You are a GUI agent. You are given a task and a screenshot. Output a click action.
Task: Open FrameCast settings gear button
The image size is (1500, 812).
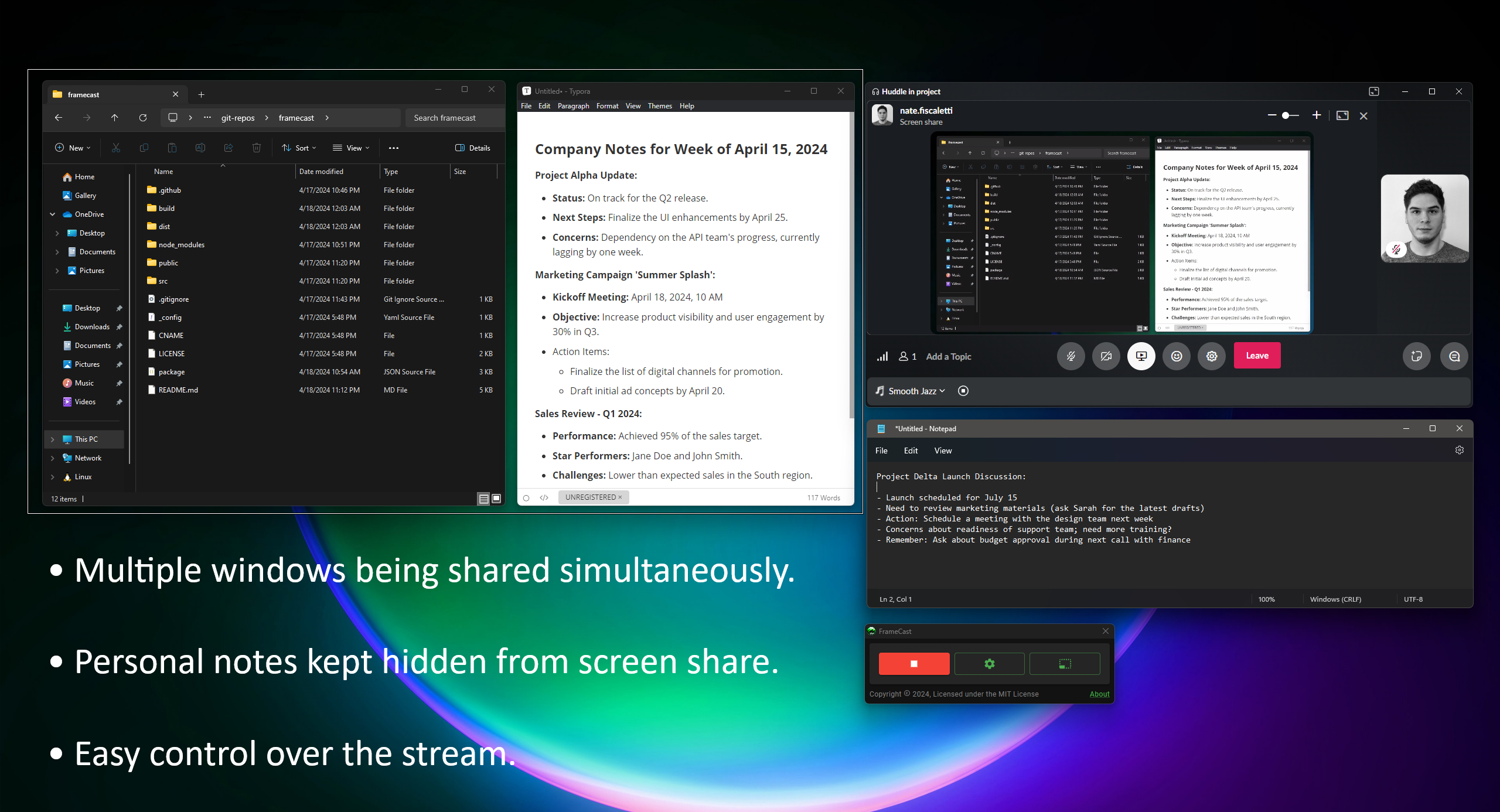click(989, 664)
